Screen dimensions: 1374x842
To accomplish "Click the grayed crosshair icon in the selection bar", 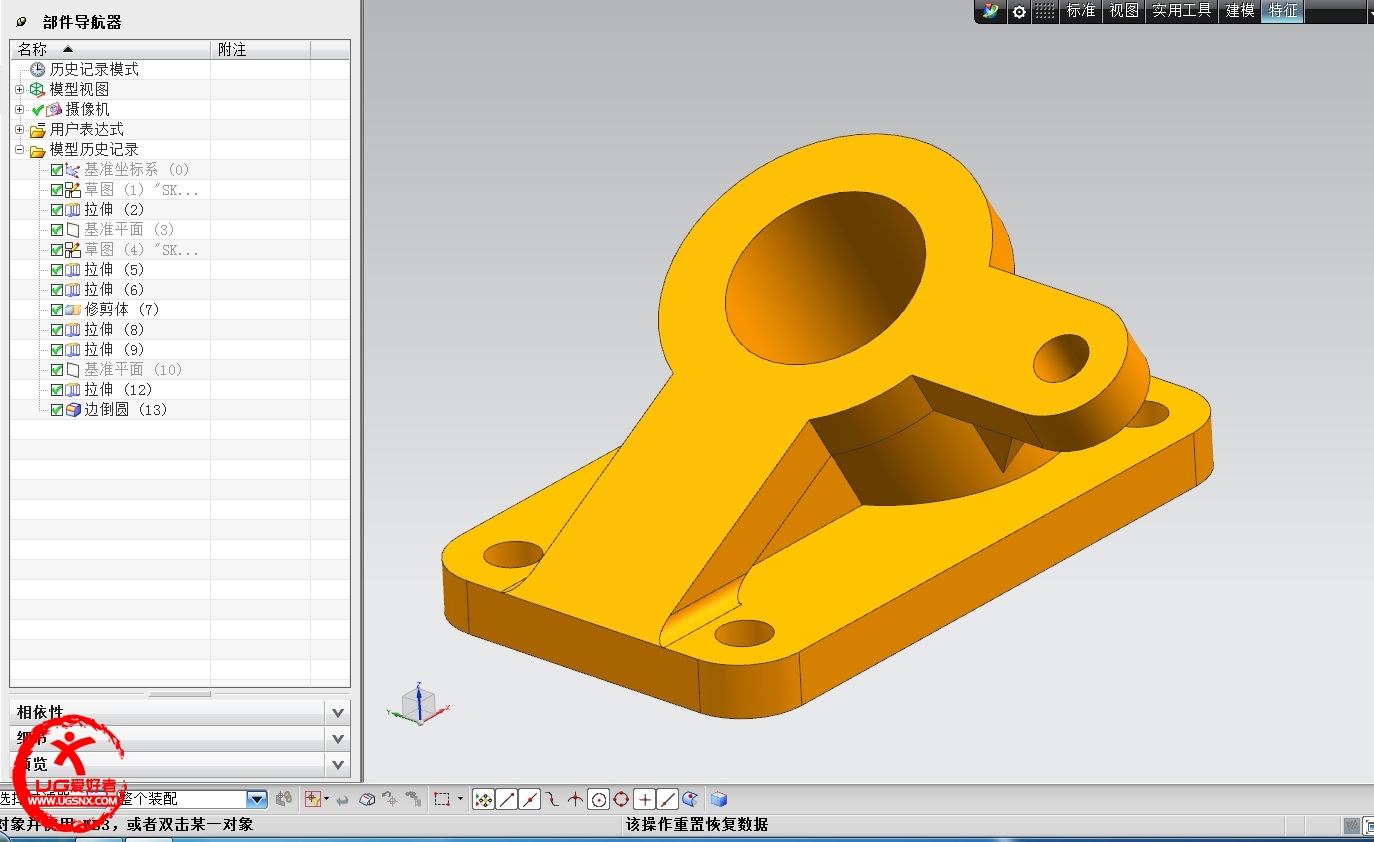I will (x=391, y=799).
